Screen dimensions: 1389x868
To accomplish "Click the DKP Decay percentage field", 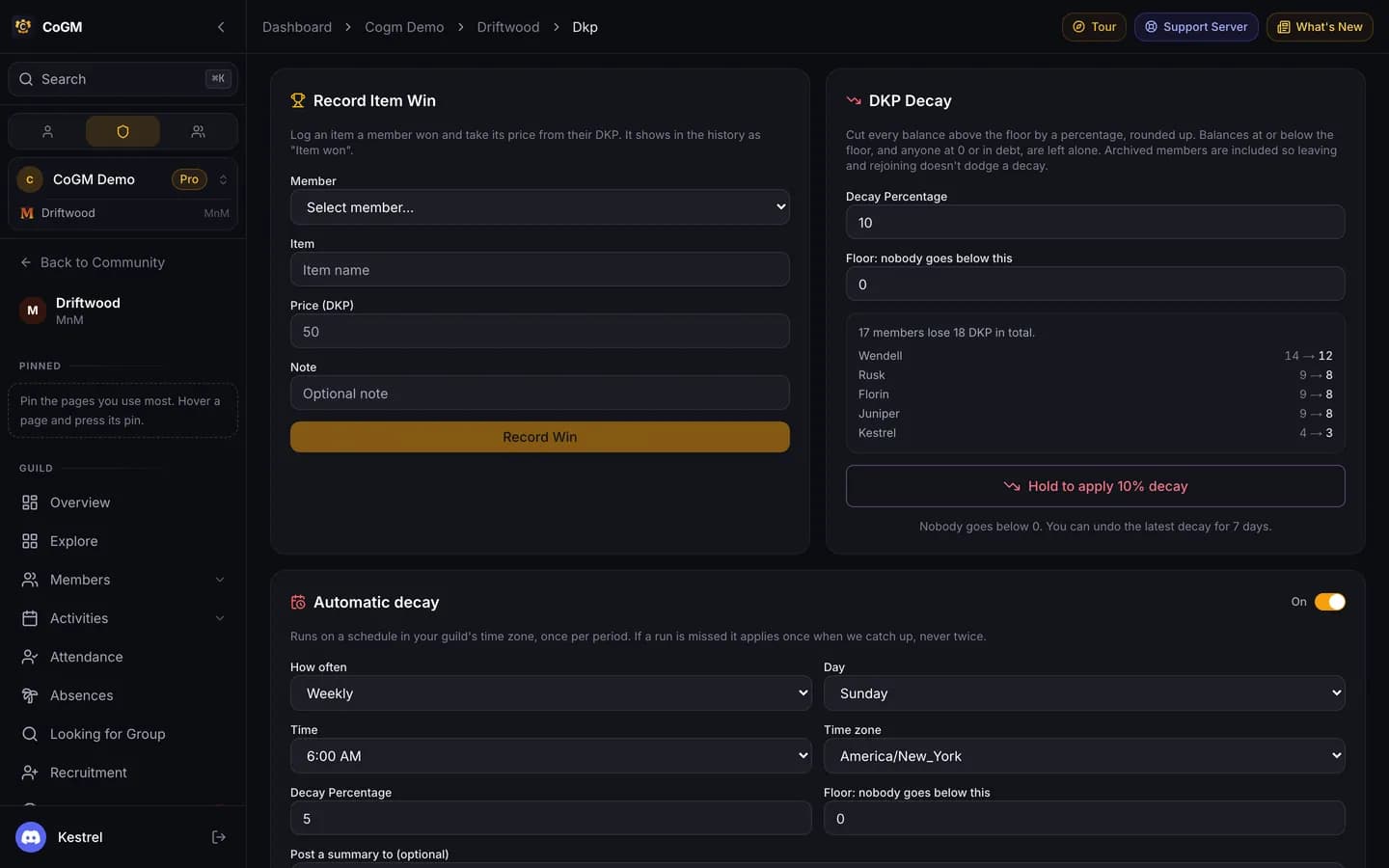I will point(1095,223).
